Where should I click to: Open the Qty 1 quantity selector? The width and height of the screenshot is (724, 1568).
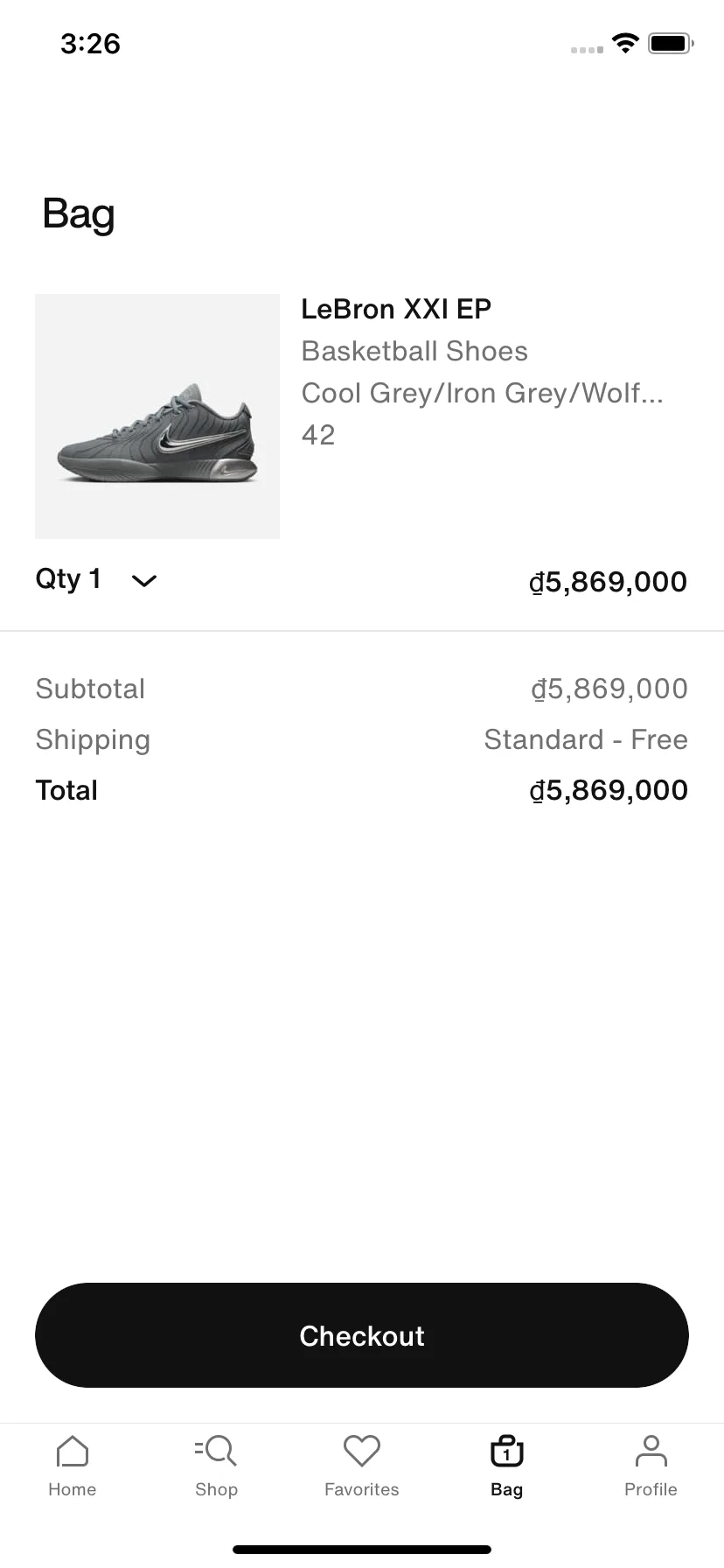pyautogui.click(x=96, y=579)
